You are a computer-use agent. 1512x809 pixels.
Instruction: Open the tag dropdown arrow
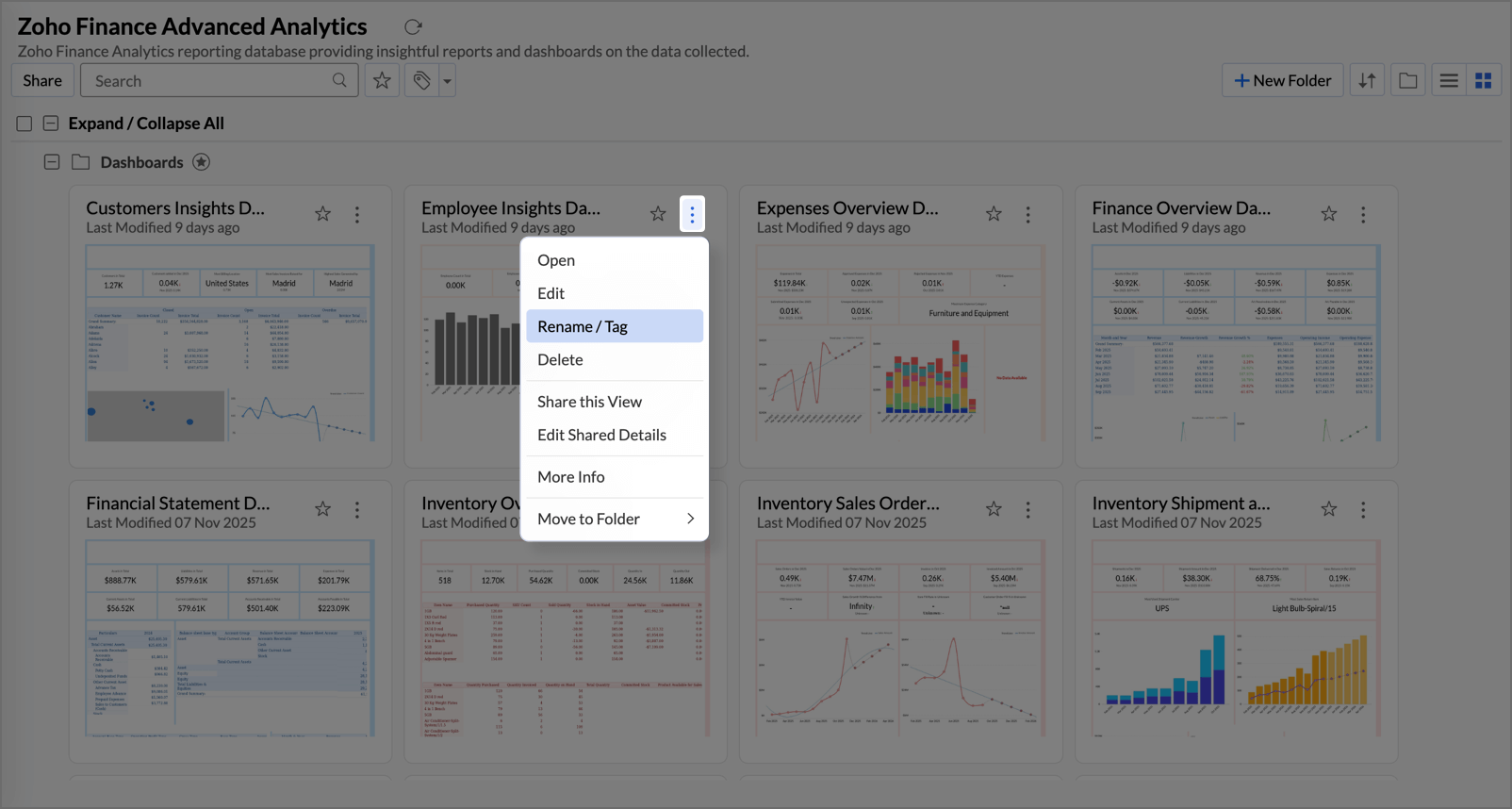click(448, 81)
